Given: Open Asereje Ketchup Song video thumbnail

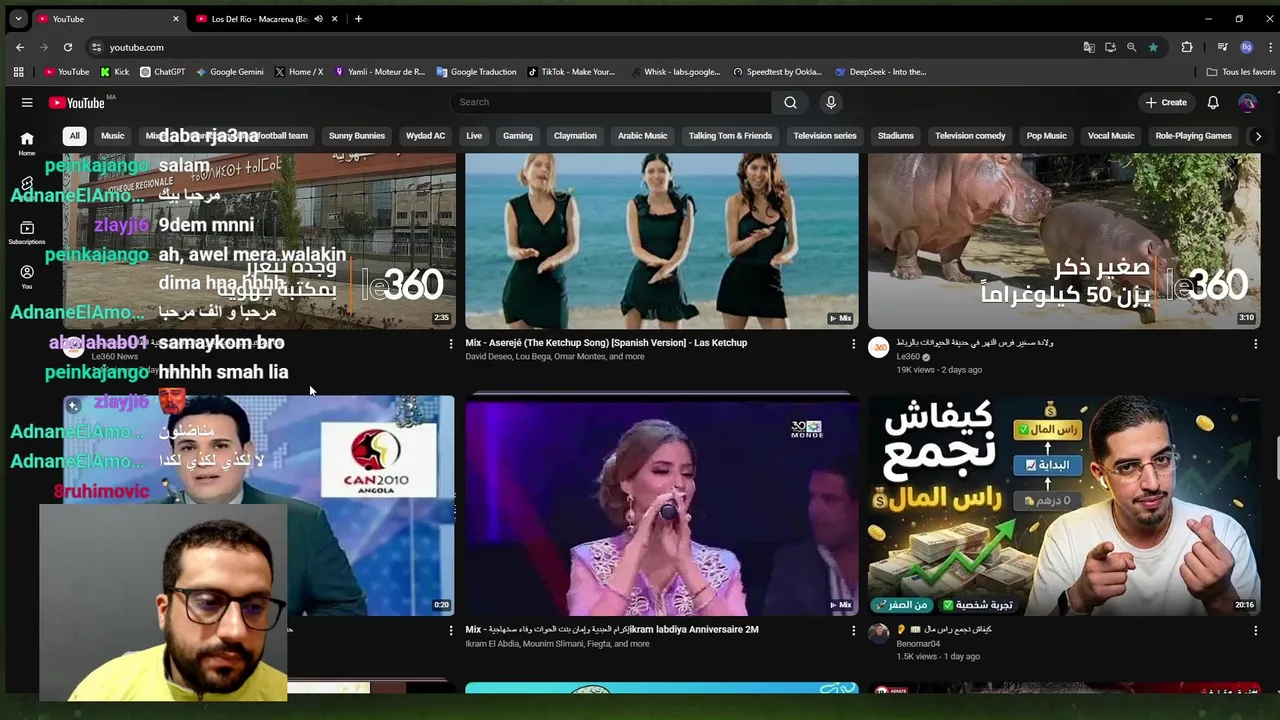Looking at the screenshot, I should (661, 241).
